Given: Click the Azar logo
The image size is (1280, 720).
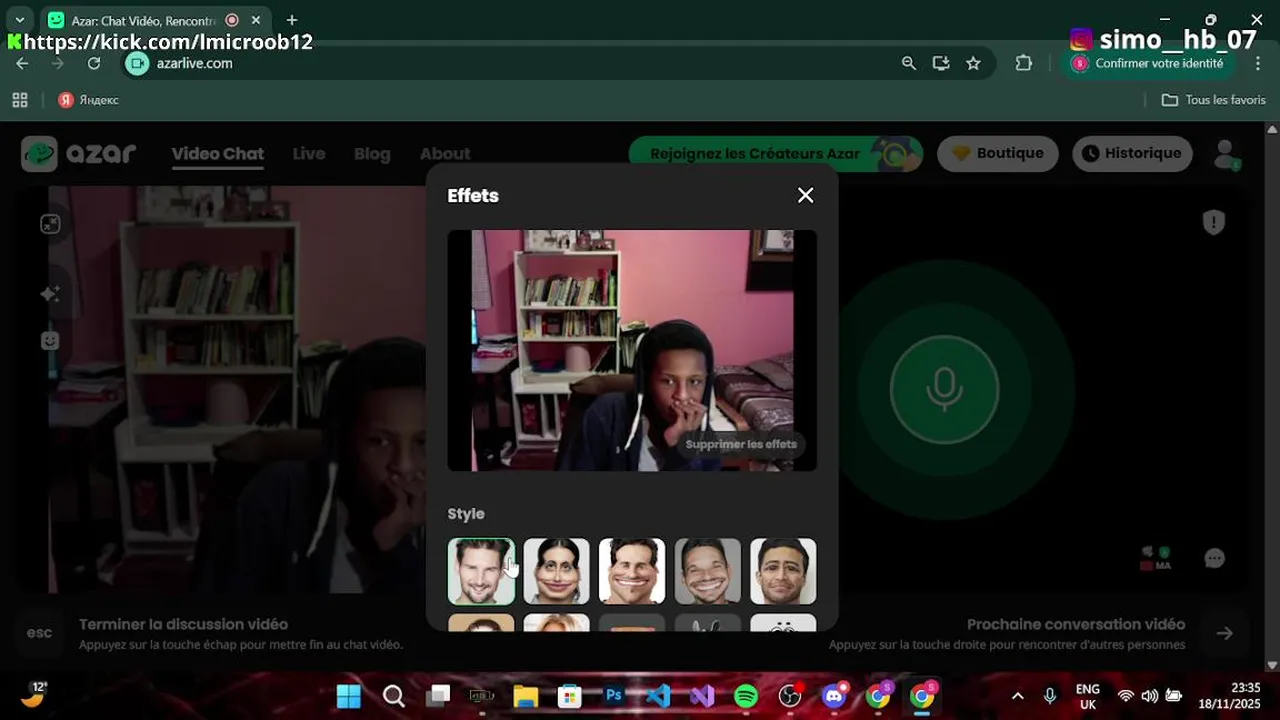Looking at the screenshot, I should [79, 154].
